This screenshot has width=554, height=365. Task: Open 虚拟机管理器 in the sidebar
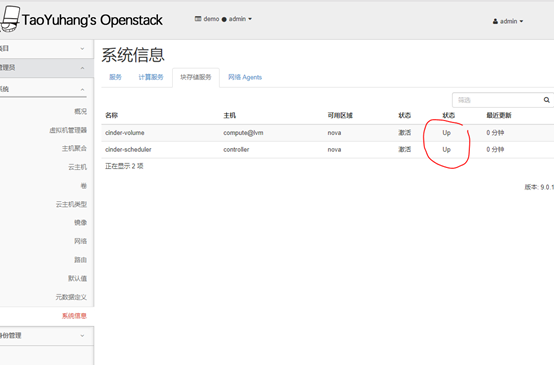68,130
